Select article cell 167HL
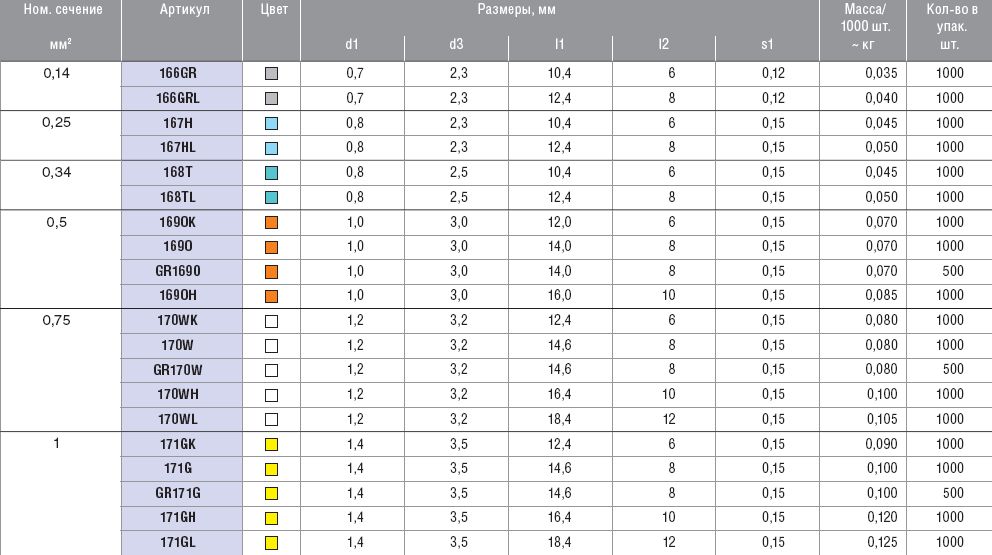 tap(181, 147)
